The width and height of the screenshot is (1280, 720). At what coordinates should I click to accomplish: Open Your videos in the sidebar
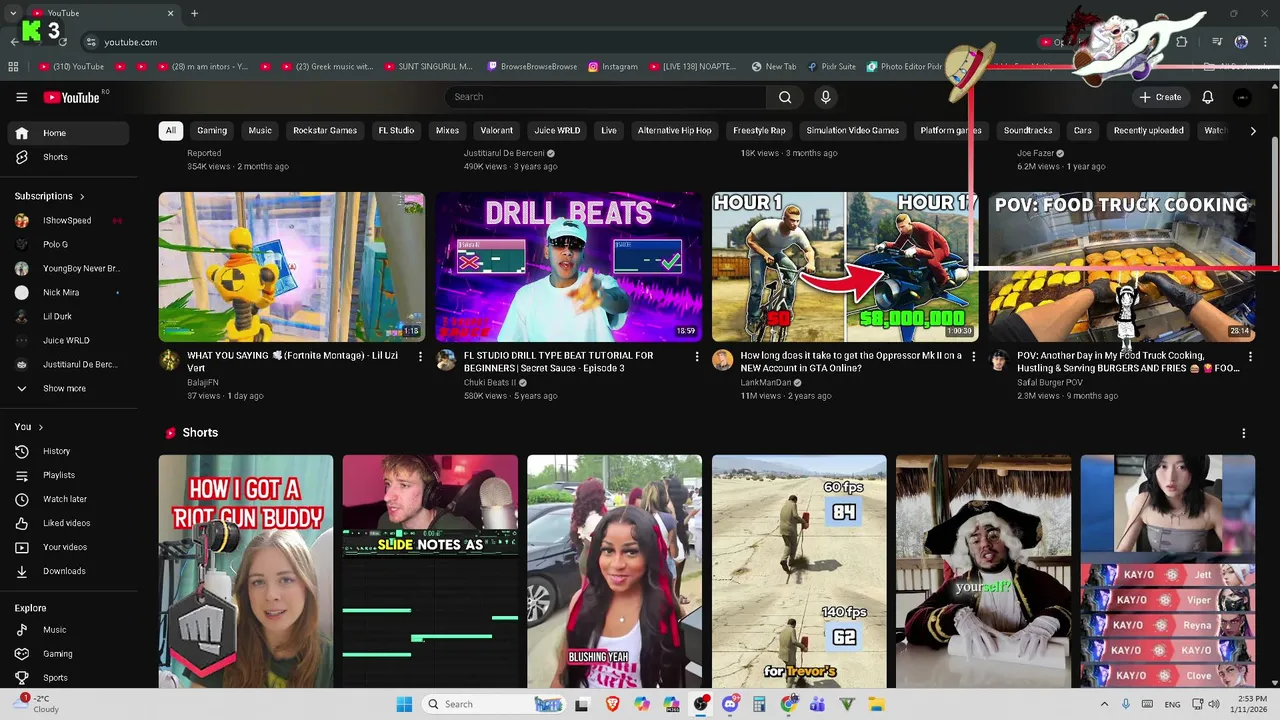click(x=66, y=547)
